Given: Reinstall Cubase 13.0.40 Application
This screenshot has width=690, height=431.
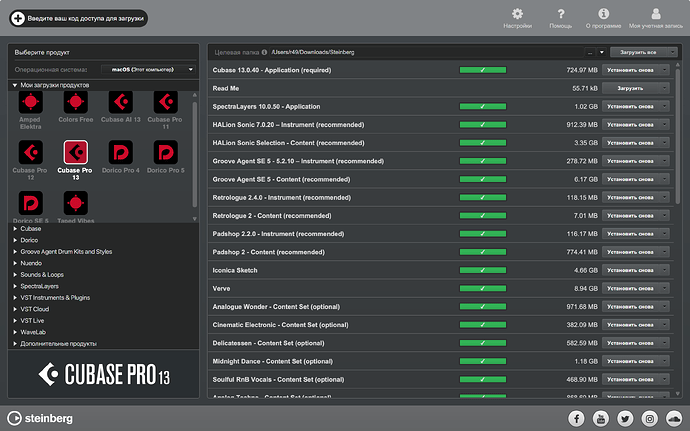Looking at the screenshot, I should pyautogui.click(x=630, y=70).
